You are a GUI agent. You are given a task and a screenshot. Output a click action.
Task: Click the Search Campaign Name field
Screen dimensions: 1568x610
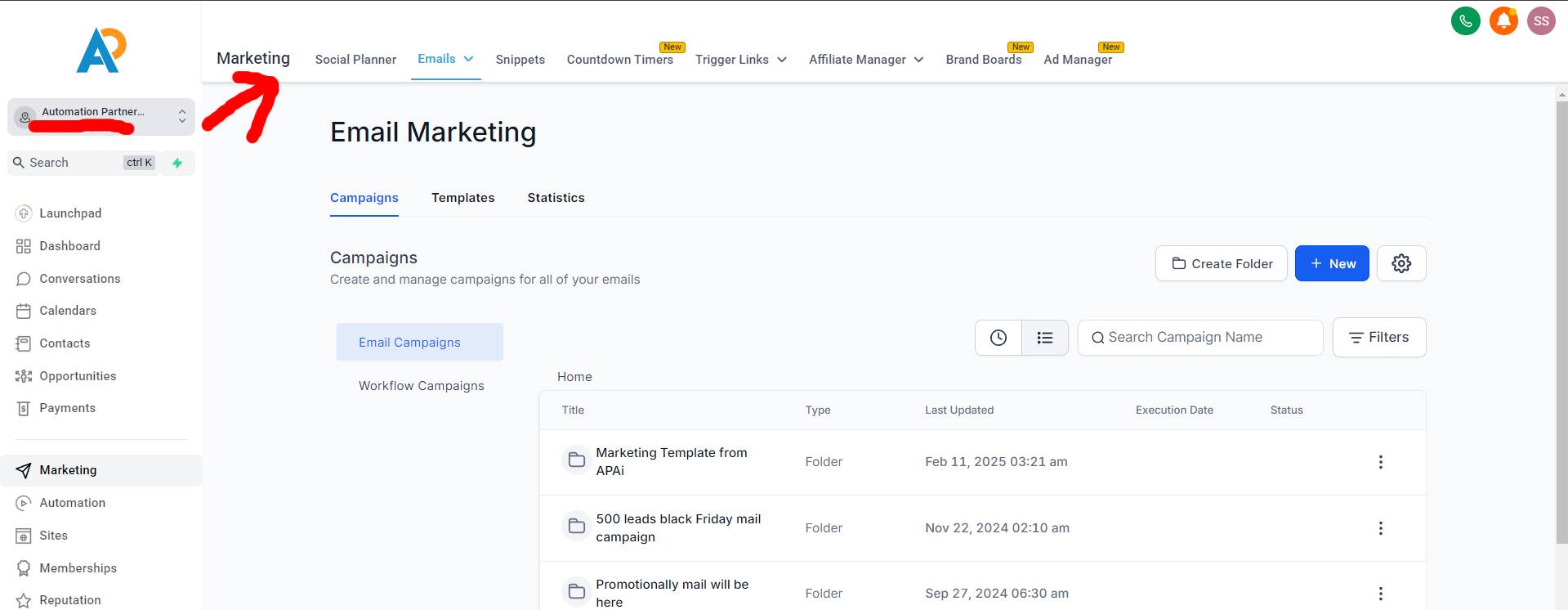(1200, 338)
